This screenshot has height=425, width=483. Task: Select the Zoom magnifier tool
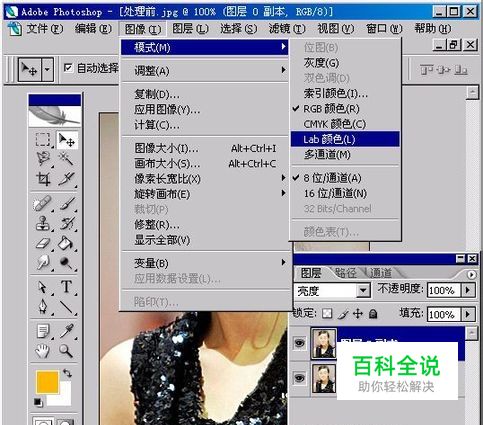pyautogui.click(x=66, y=351)
